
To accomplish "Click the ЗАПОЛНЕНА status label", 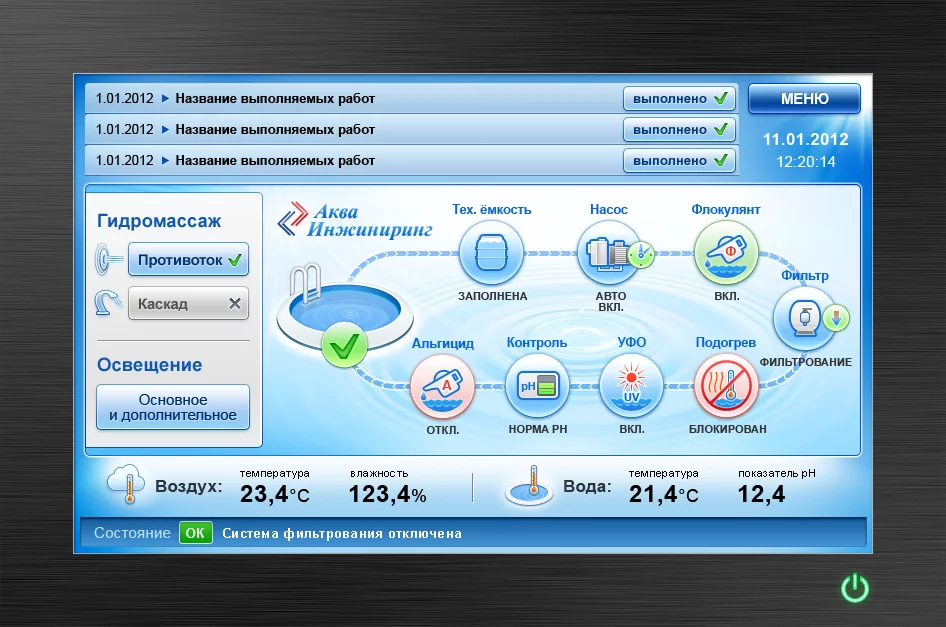I will [x=492, y=296].
